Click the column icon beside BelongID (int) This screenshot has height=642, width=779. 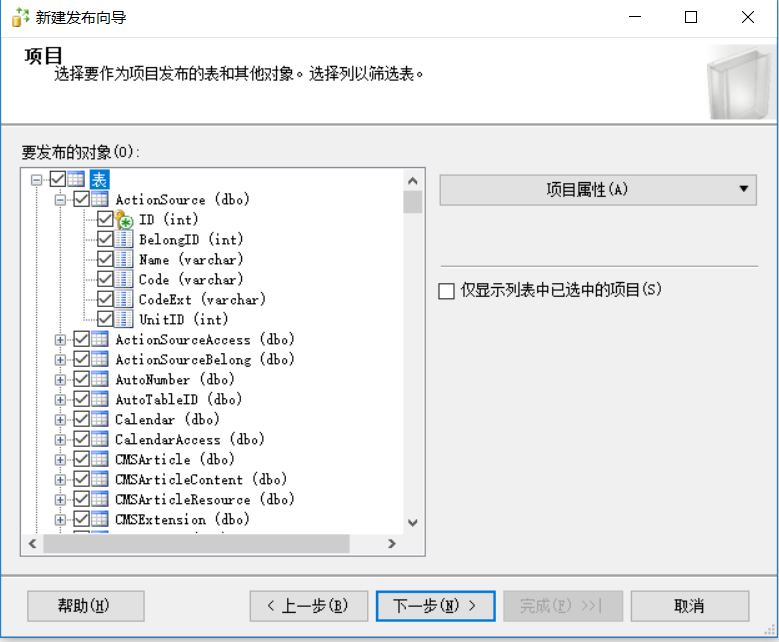pos(124,240)
